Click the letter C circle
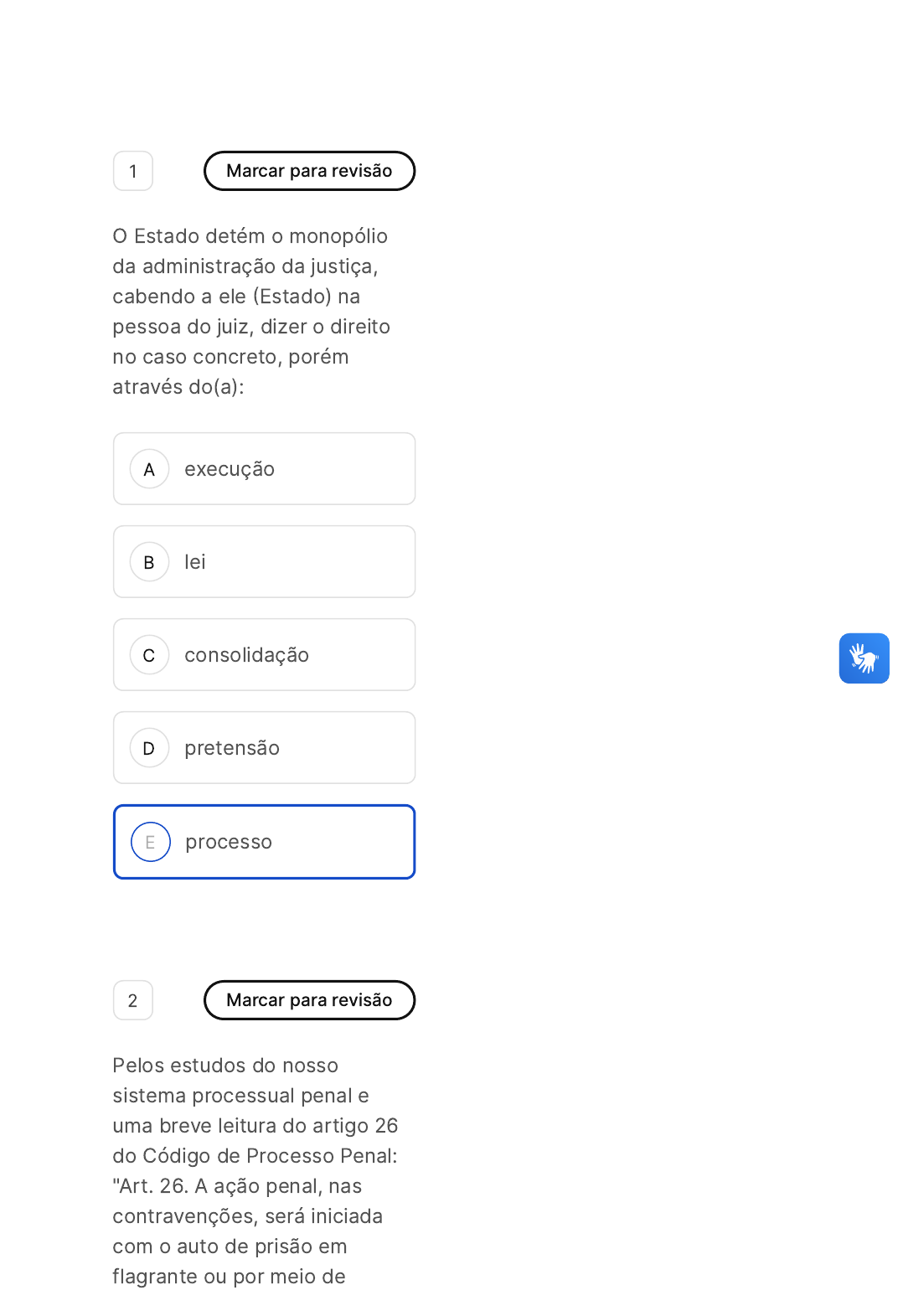The width and height of the screenshot is (903, 1316). (x=149, y=655)
